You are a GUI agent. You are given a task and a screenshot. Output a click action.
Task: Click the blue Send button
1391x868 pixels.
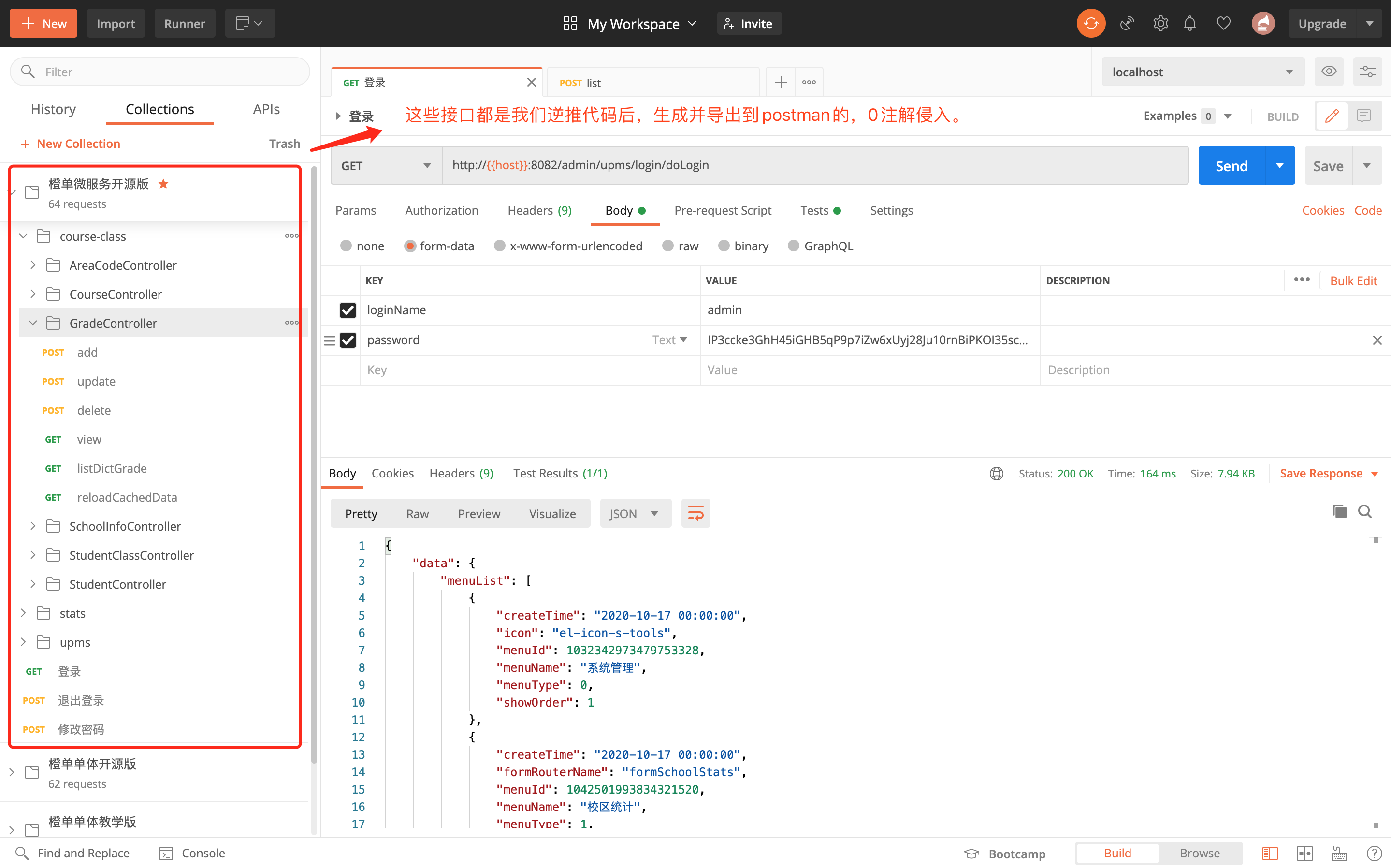click(1232, 165)
